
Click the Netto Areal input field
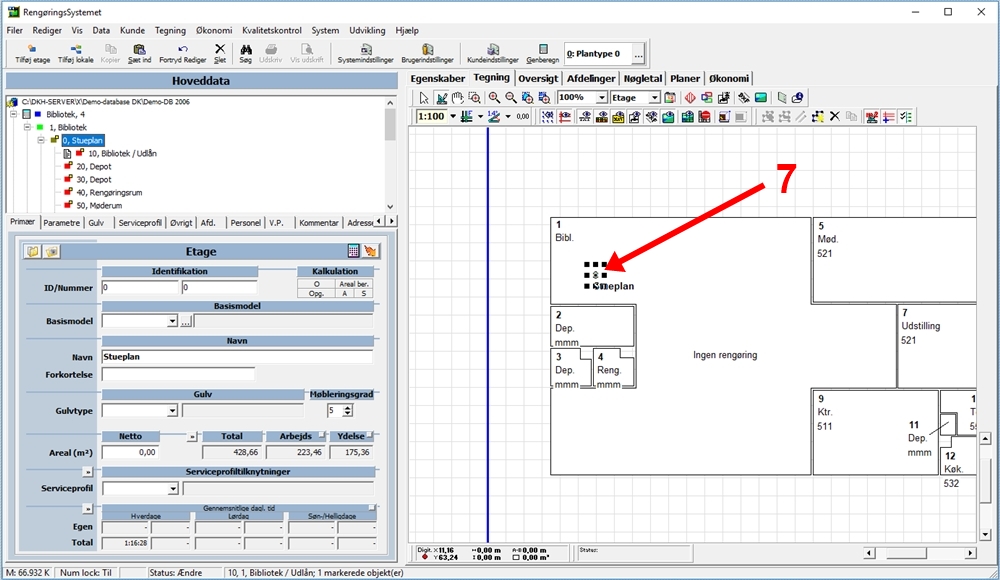point(130,452)
